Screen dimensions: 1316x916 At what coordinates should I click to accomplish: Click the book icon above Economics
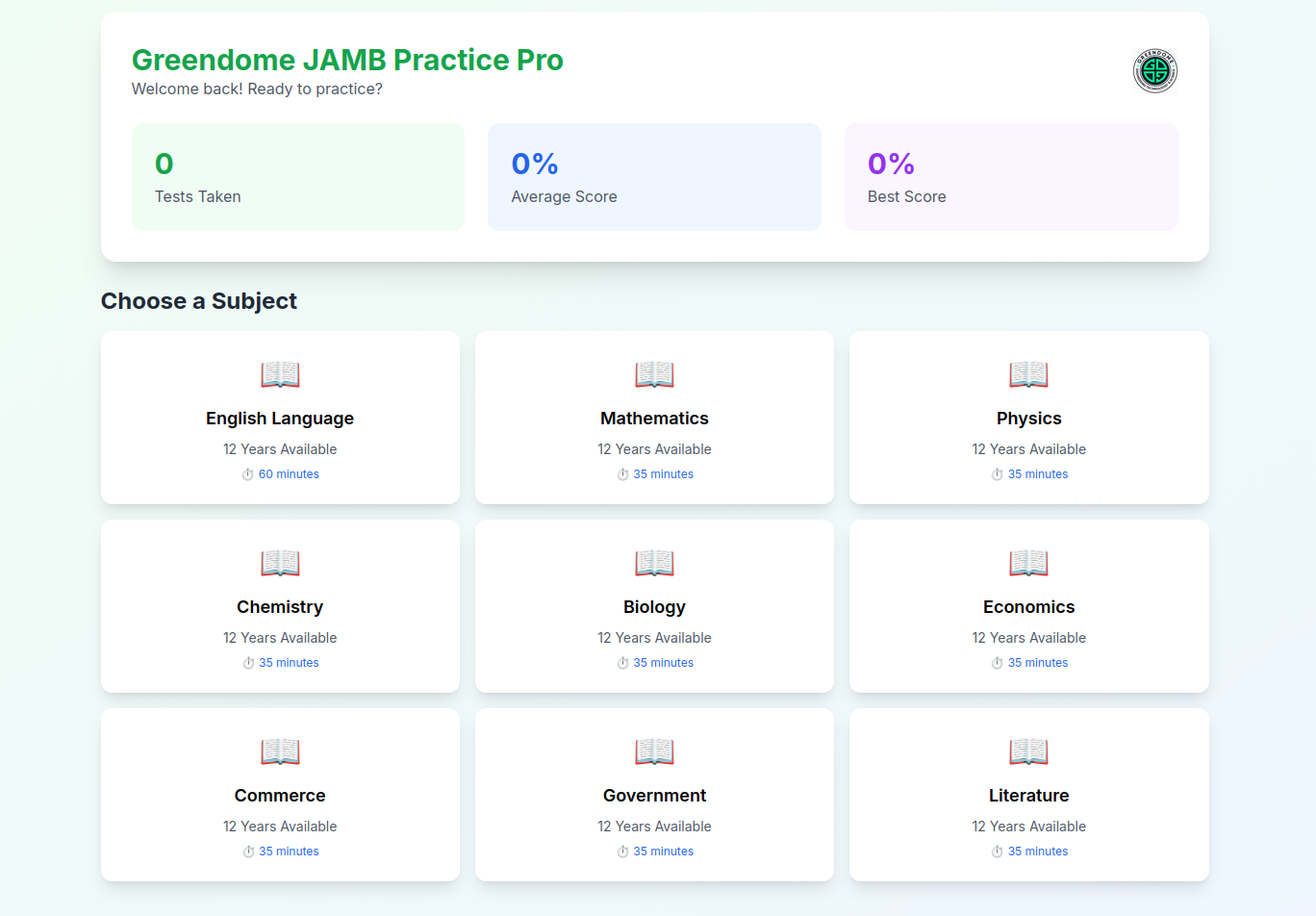(x=1028, y=563)
